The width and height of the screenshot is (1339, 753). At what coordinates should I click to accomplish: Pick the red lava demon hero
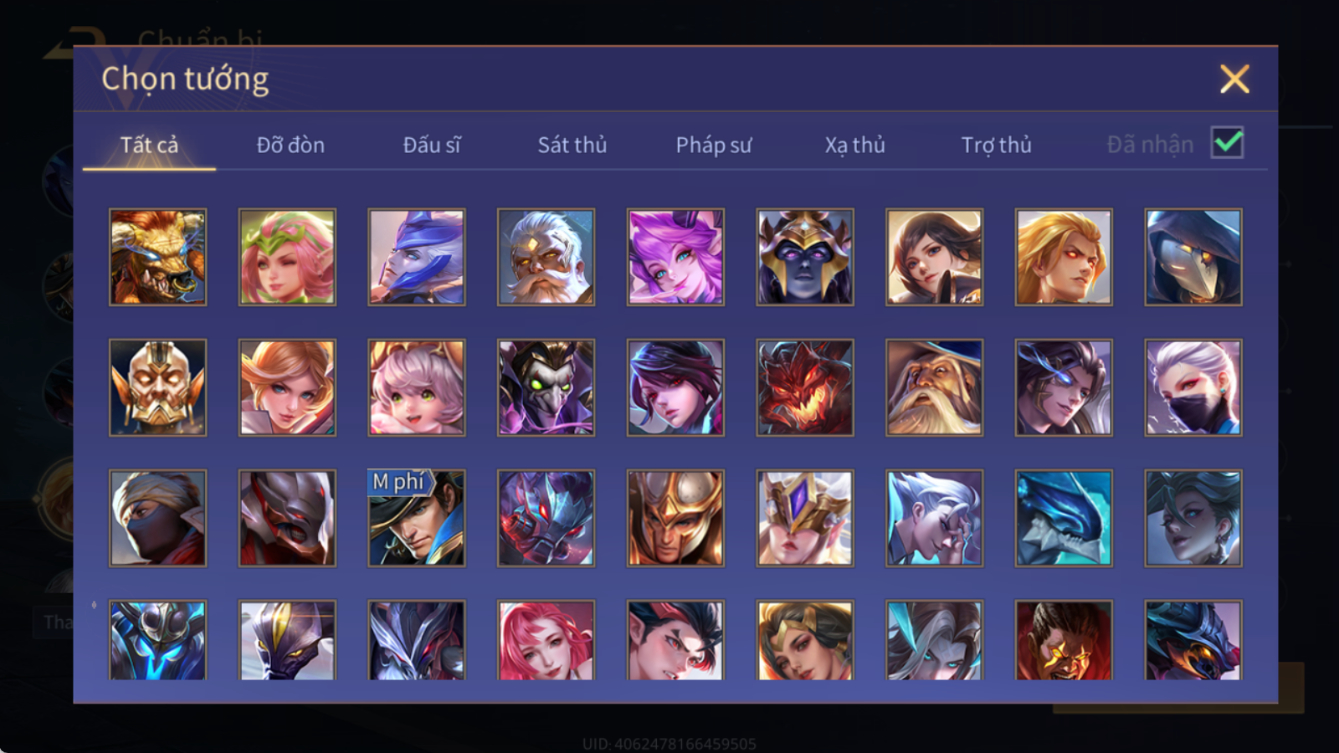coord(805,388)
